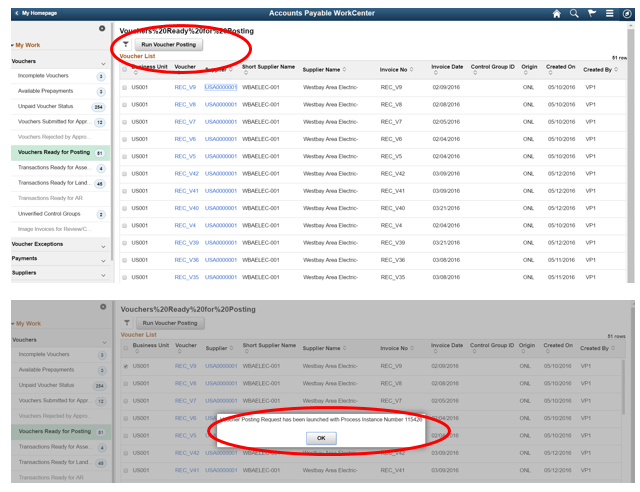Tick the checkbox for voucher REC_V40
The height and width of the screenshot is (492, 640).
pos(124,208)
